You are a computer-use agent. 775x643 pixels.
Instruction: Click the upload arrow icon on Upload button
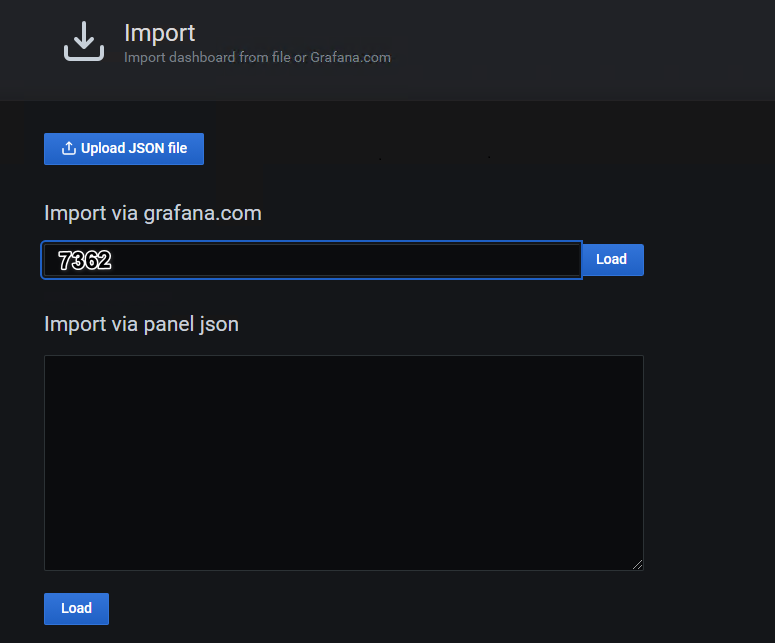coord(69,149)
